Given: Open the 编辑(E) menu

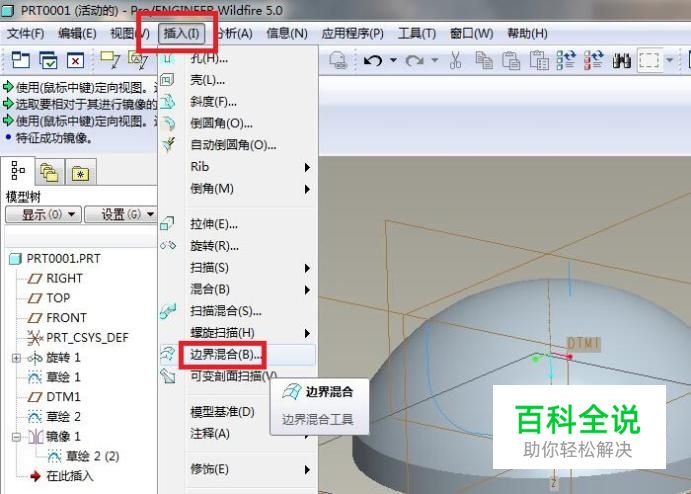Looking at the screenshot, I should pos(77,33).
